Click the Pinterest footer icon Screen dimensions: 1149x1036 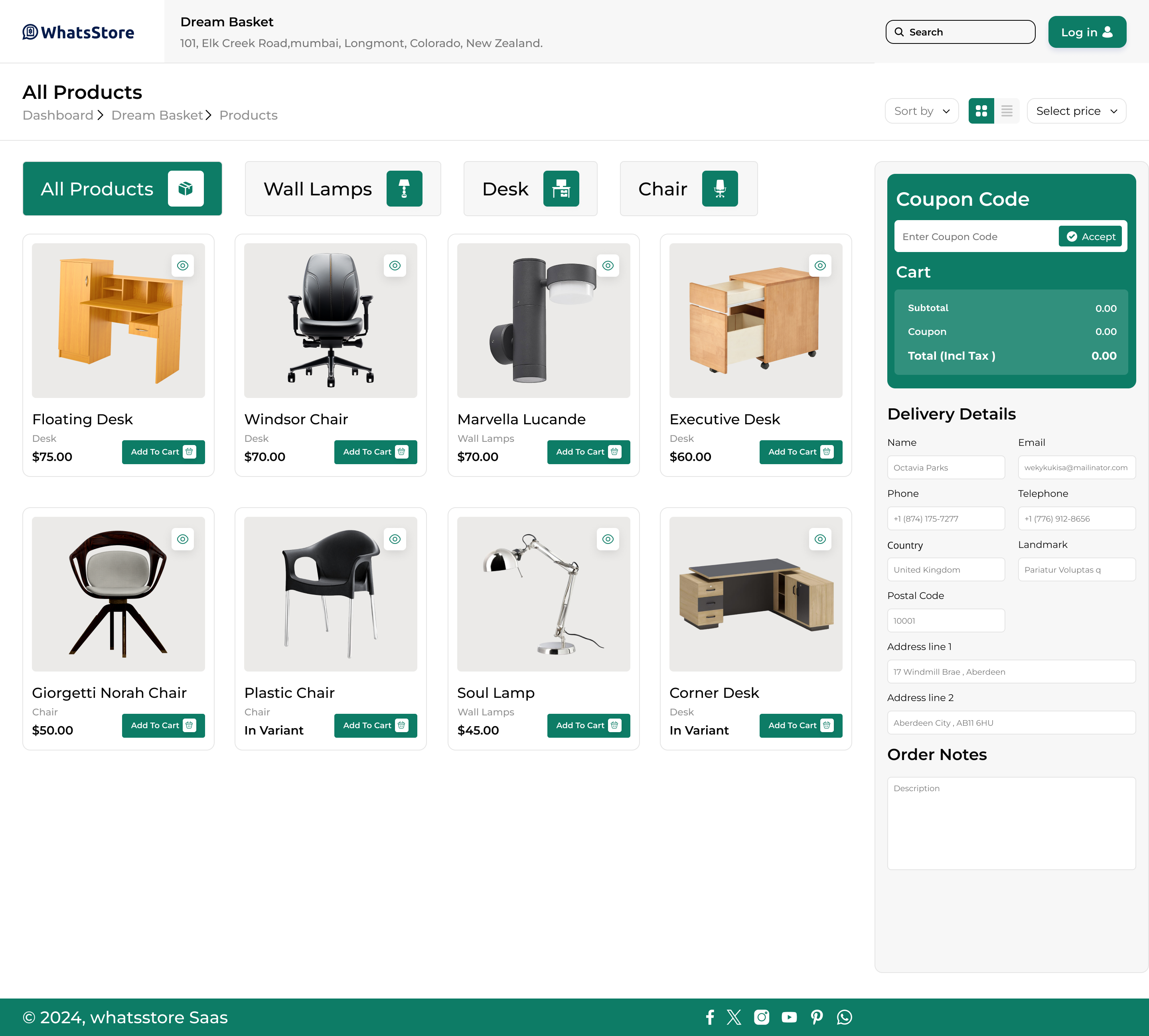pyautogui.click(x=817, y=1017)
